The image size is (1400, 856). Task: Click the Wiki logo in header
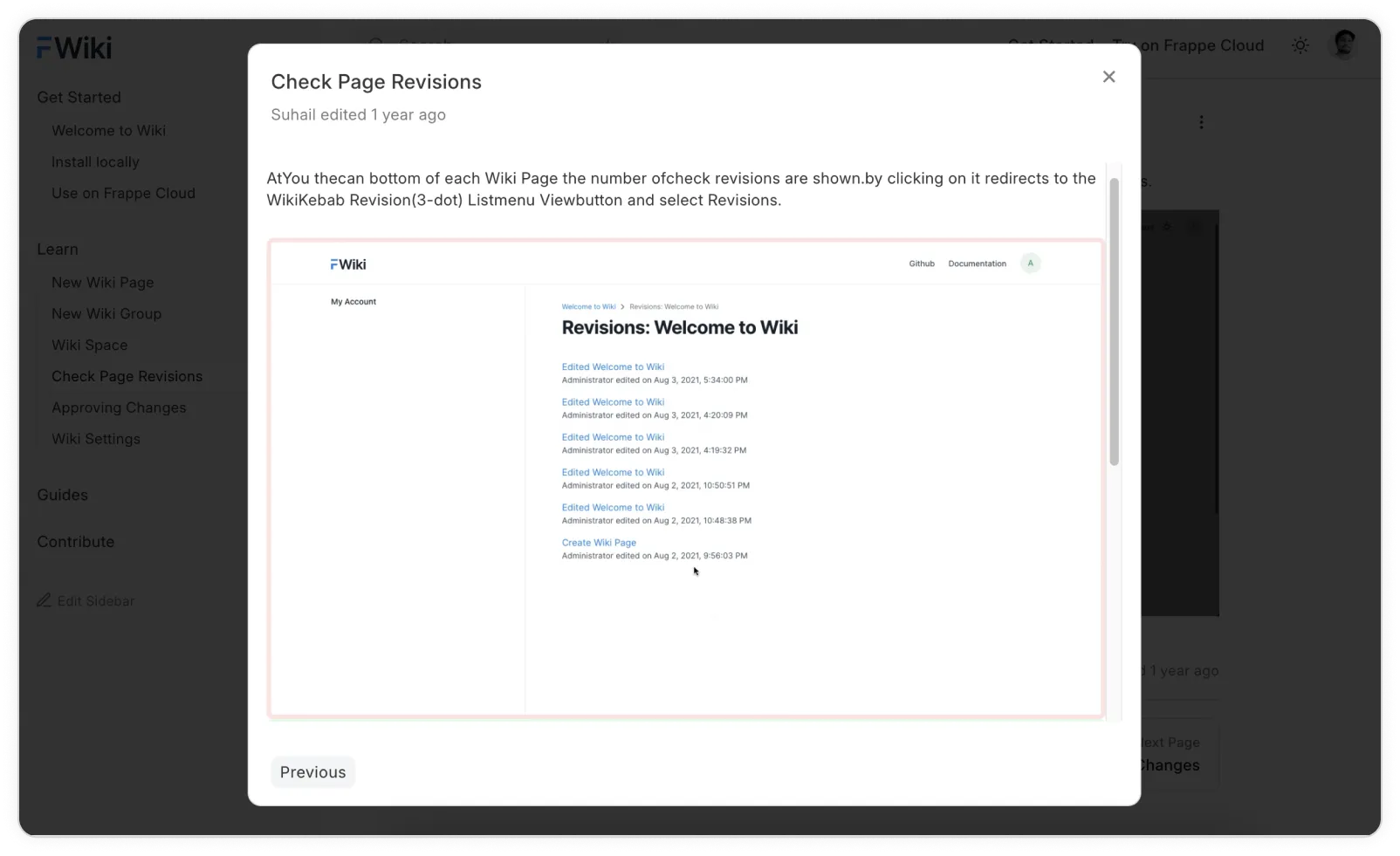click(74, 48)
